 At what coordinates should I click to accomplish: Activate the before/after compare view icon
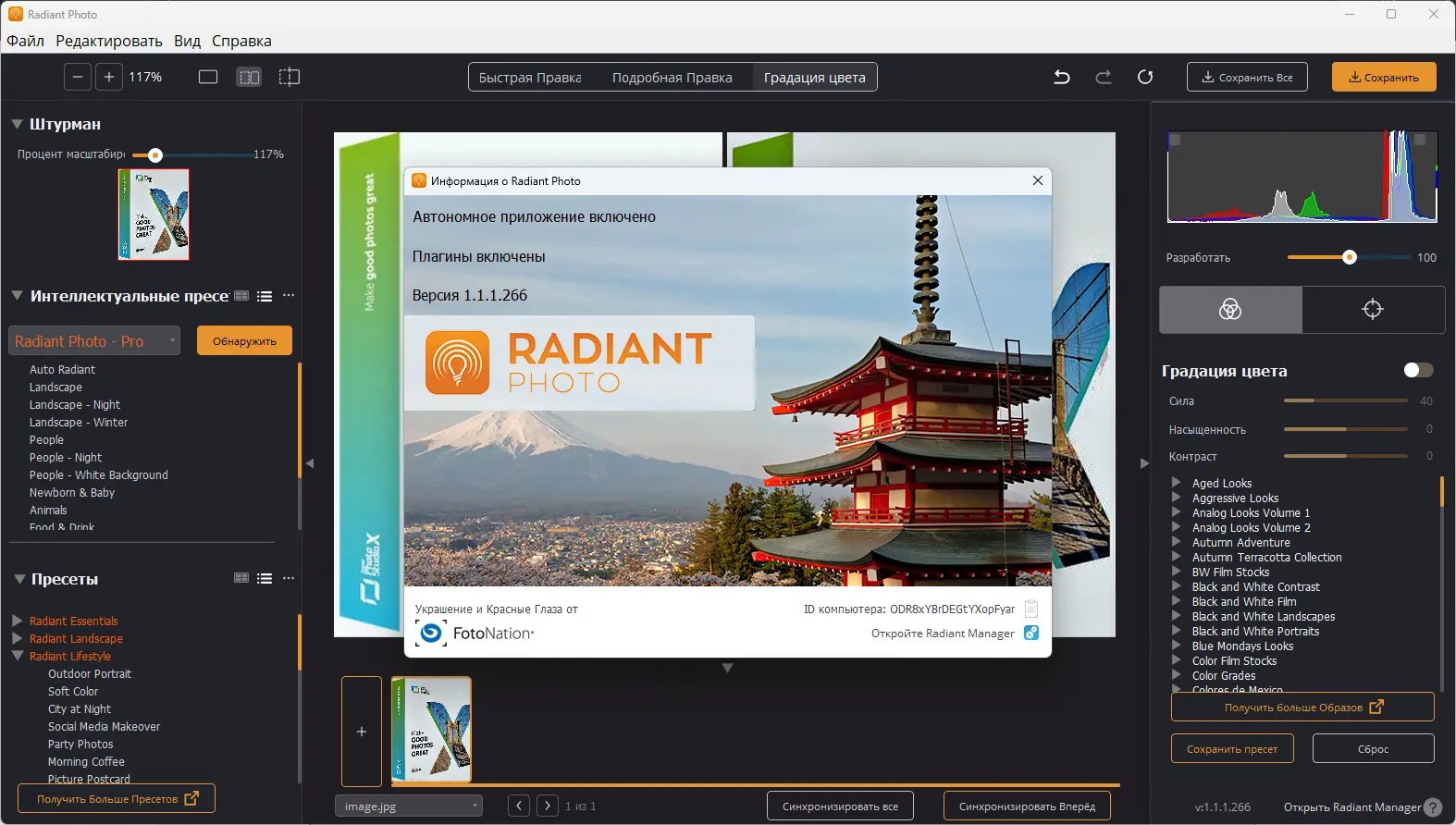pos(290,77)
